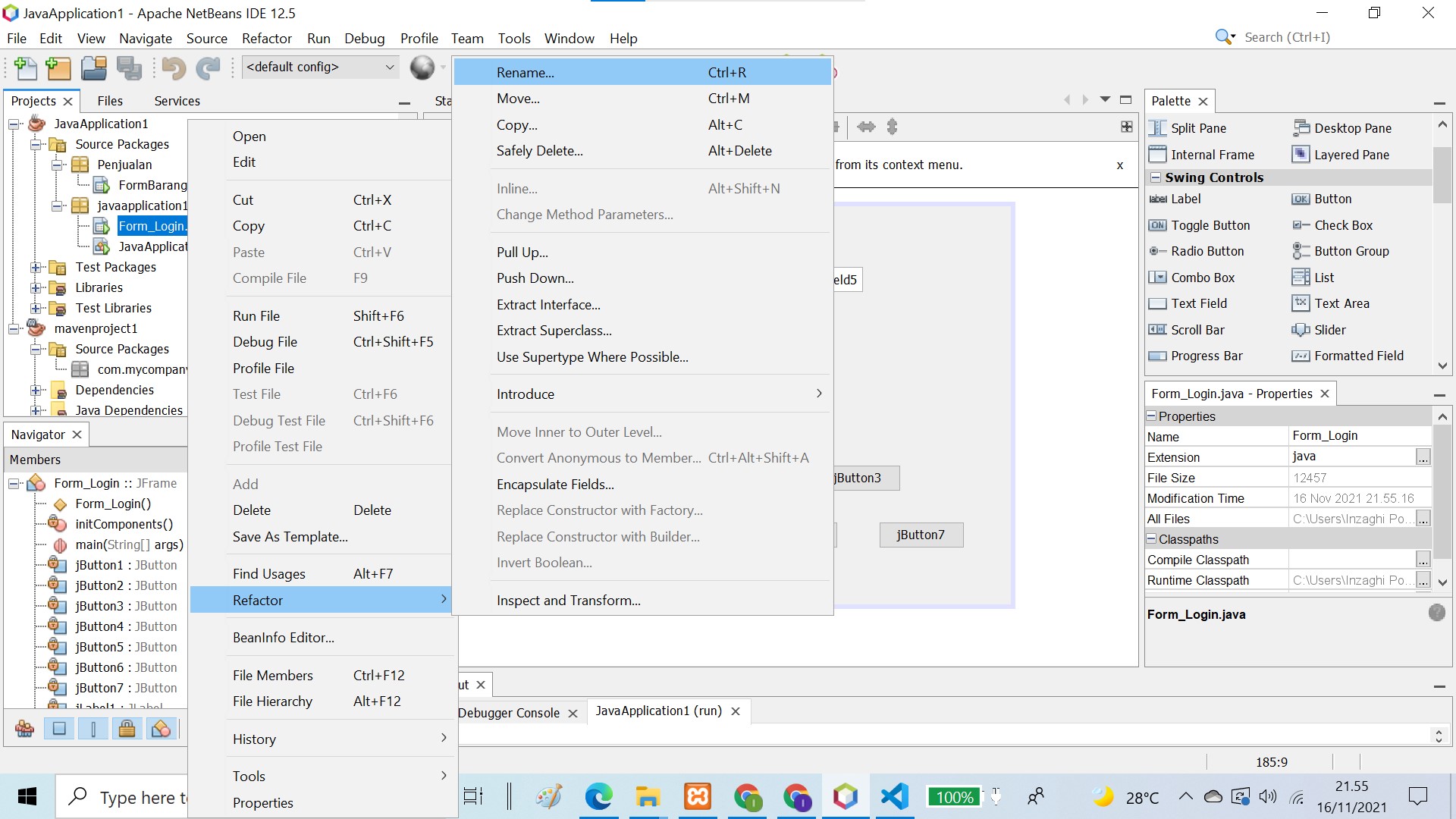Collapse the Swing Controls palette section

click(1156, 177)
